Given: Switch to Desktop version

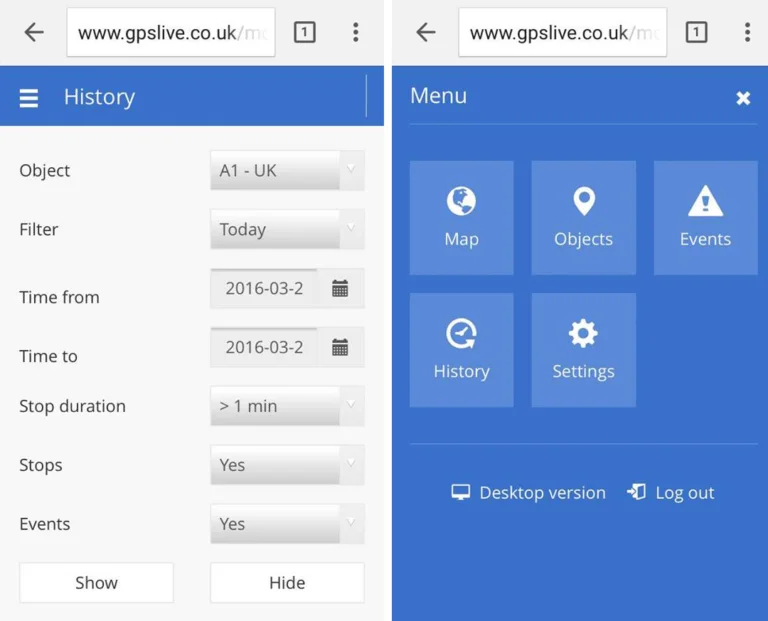Looking at the screenshot, I should coord(529,493).
